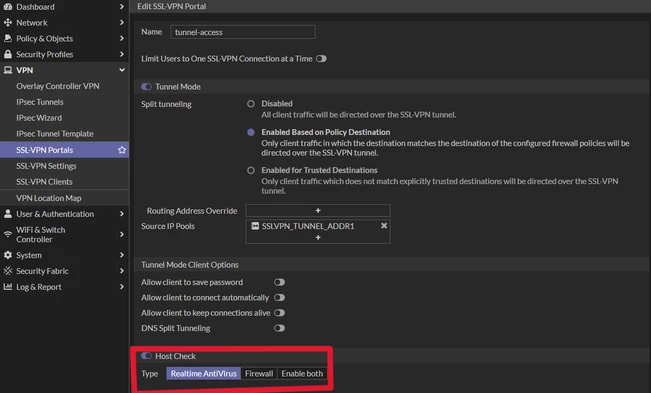Click the portal Name input field

tap(243, 32)
